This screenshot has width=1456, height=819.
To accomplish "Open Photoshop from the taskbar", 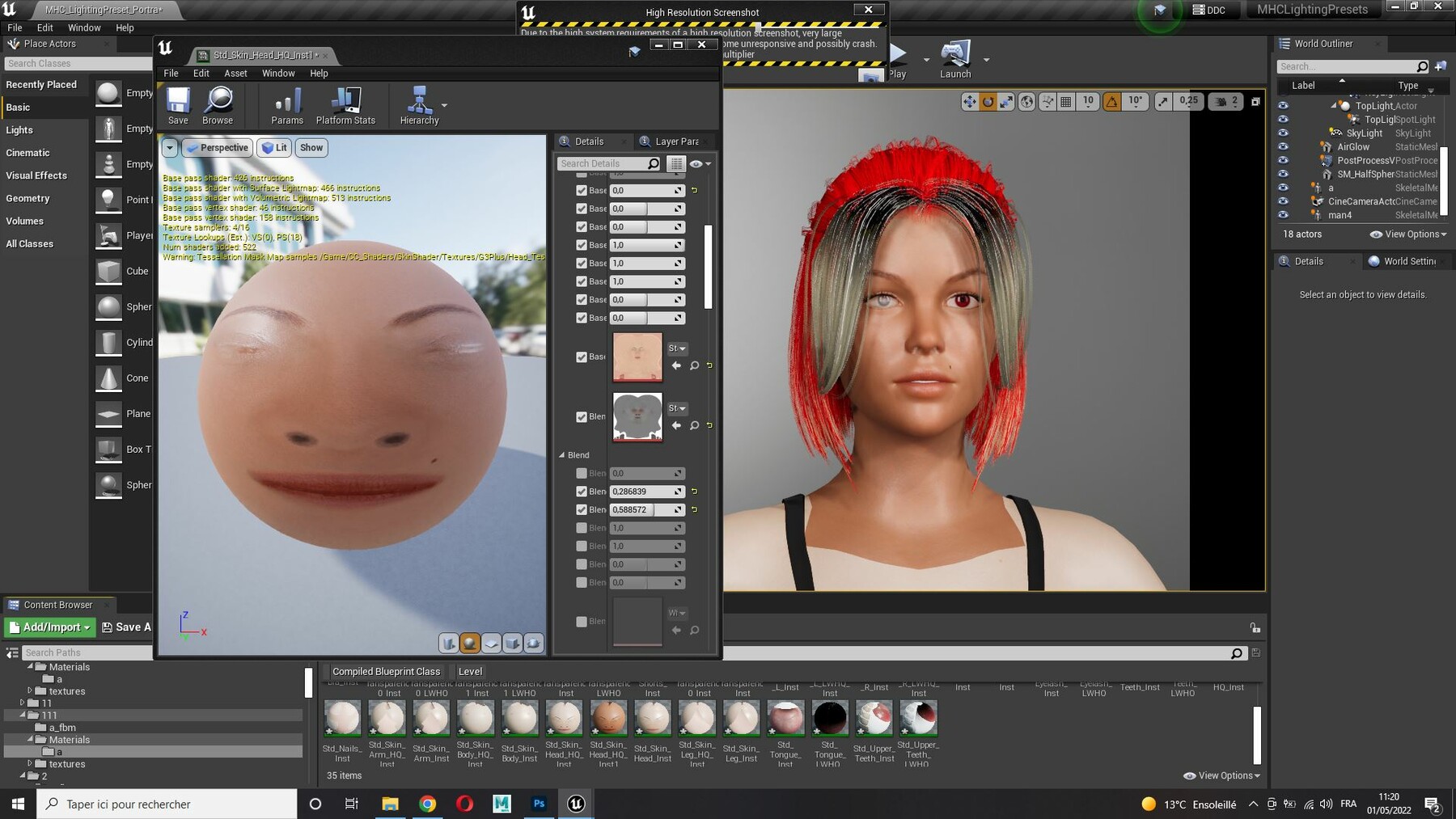I will click(539, 804).
